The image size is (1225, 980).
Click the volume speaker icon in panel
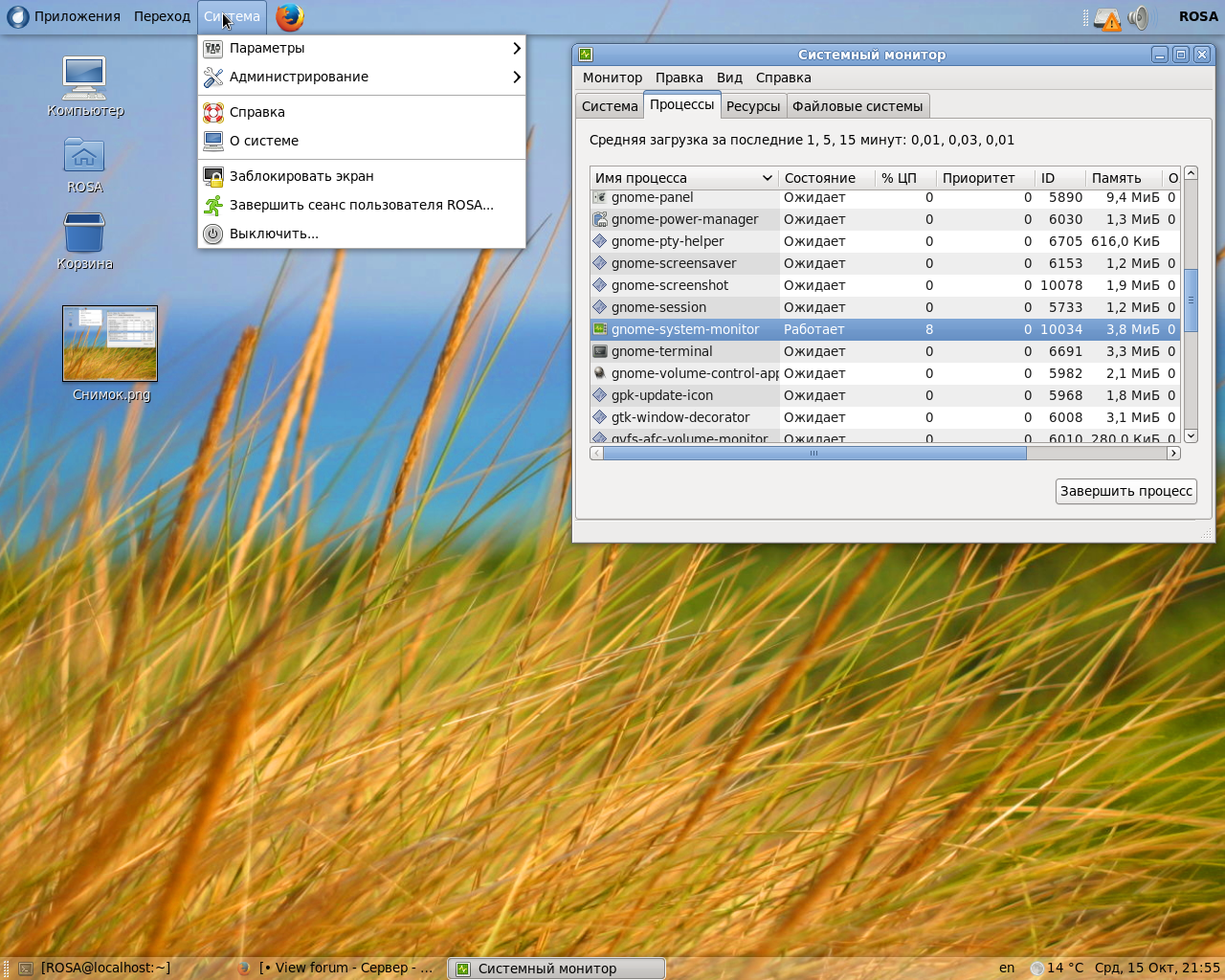click(x=1138, y=17)
